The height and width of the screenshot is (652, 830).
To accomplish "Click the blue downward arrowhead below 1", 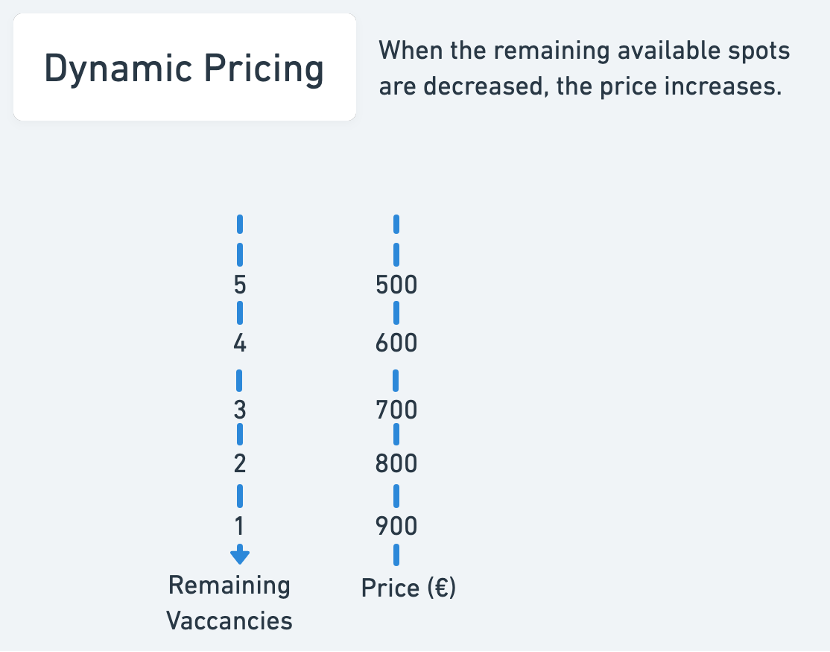I will [240, 556].
